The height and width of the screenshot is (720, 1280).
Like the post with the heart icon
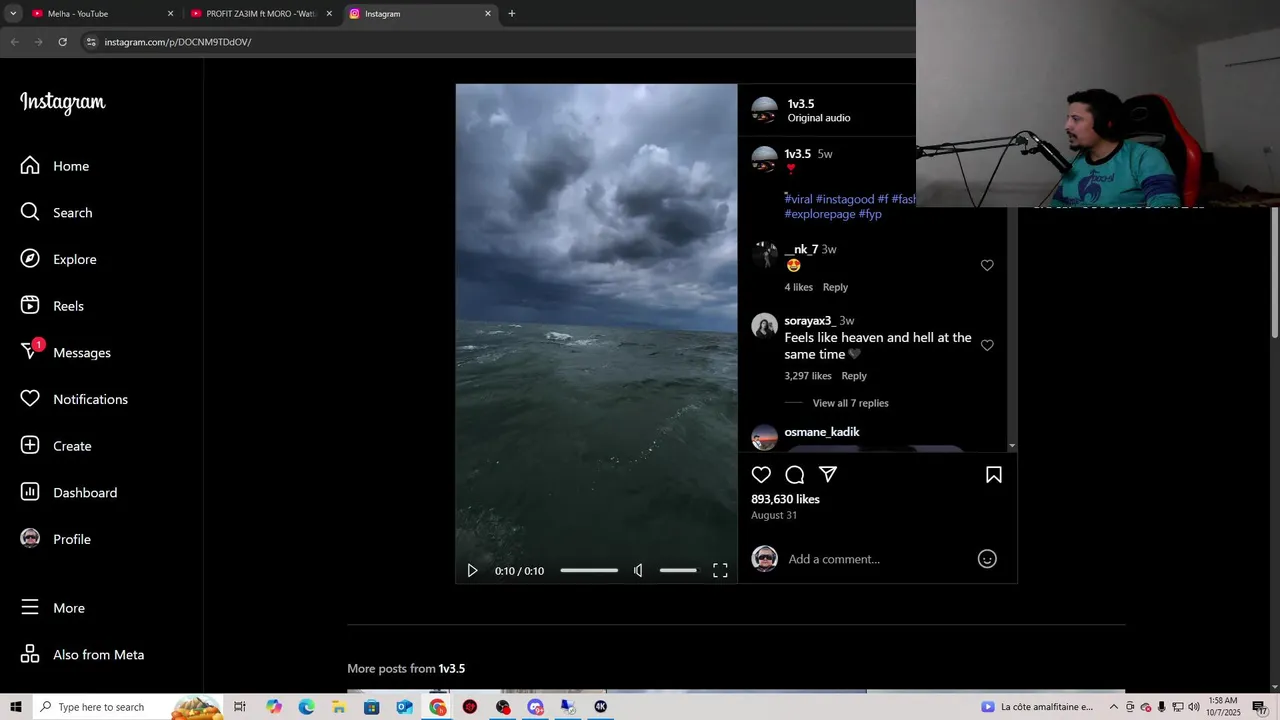[761, 475]
